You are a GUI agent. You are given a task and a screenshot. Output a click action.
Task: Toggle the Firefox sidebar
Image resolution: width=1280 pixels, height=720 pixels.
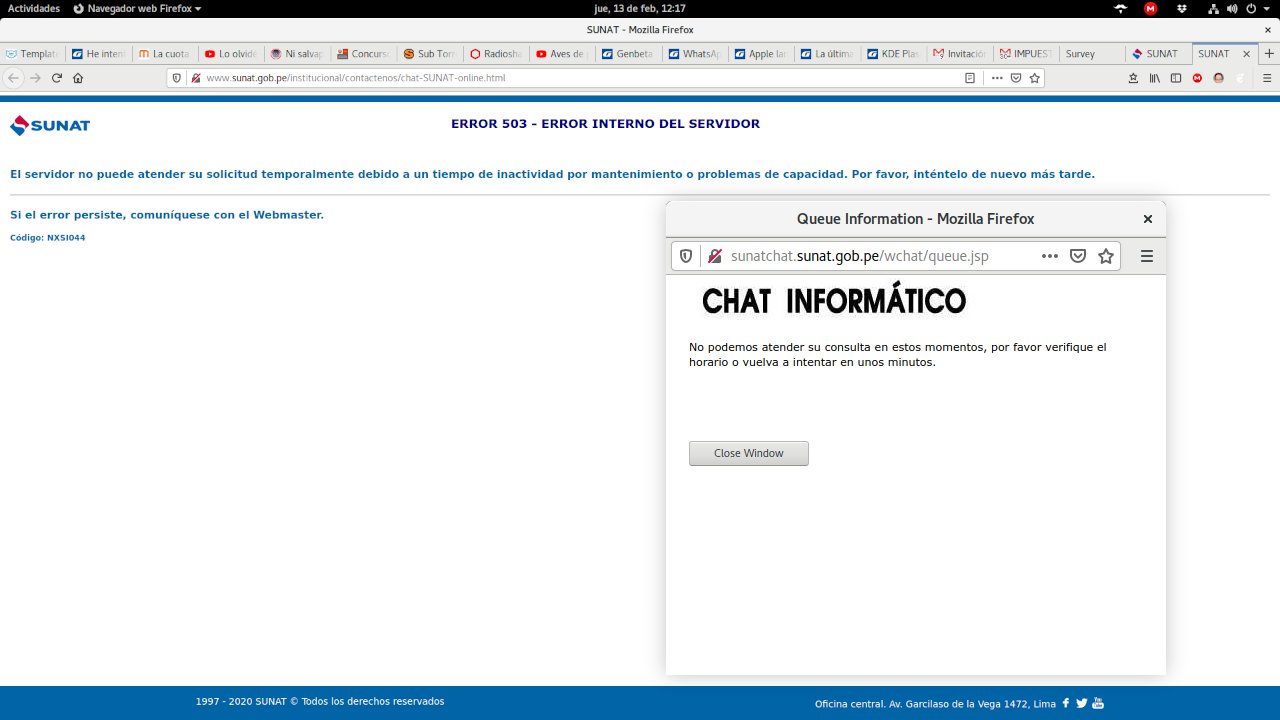click(1176, 77)
